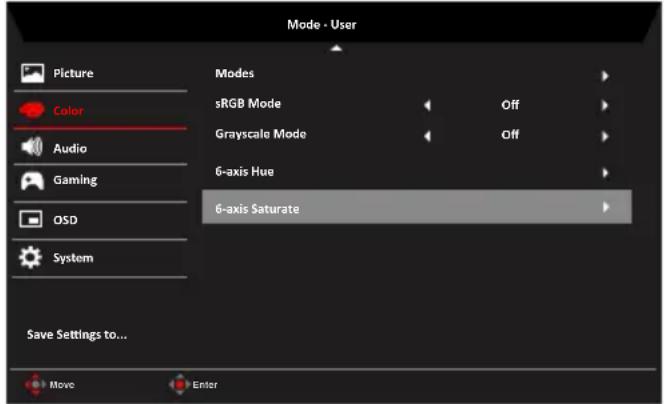Screen dimensions: 664x404
Task: Click the Enter joystick icon
Action: (x=179, y=384)
